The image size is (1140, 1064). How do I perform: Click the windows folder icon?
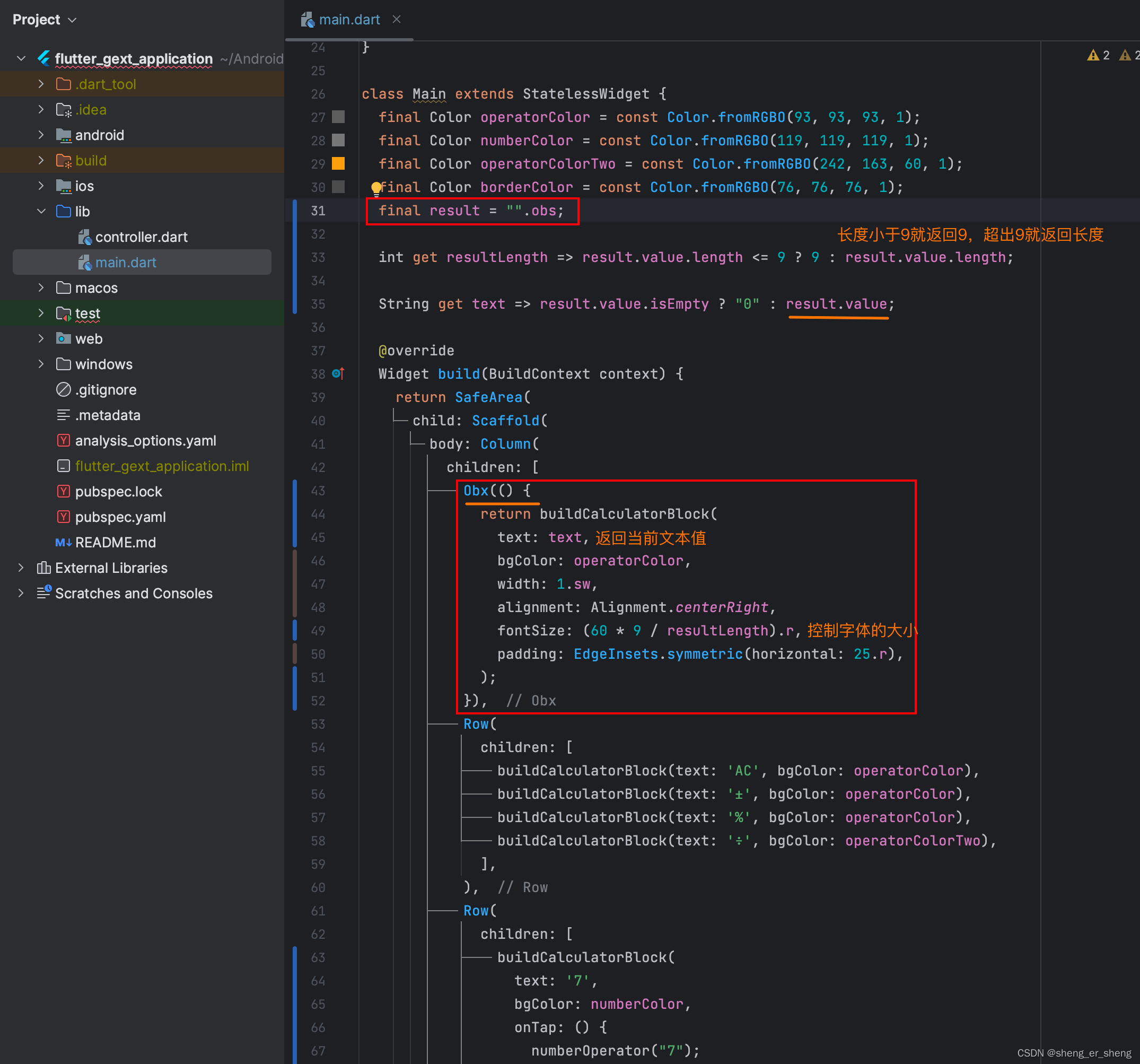[64, 364]
